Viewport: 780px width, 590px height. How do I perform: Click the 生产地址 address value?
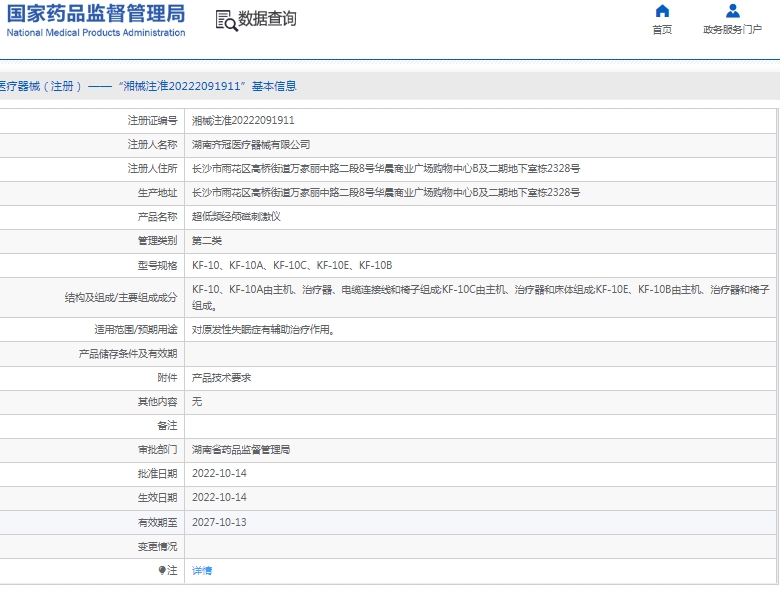386,193
